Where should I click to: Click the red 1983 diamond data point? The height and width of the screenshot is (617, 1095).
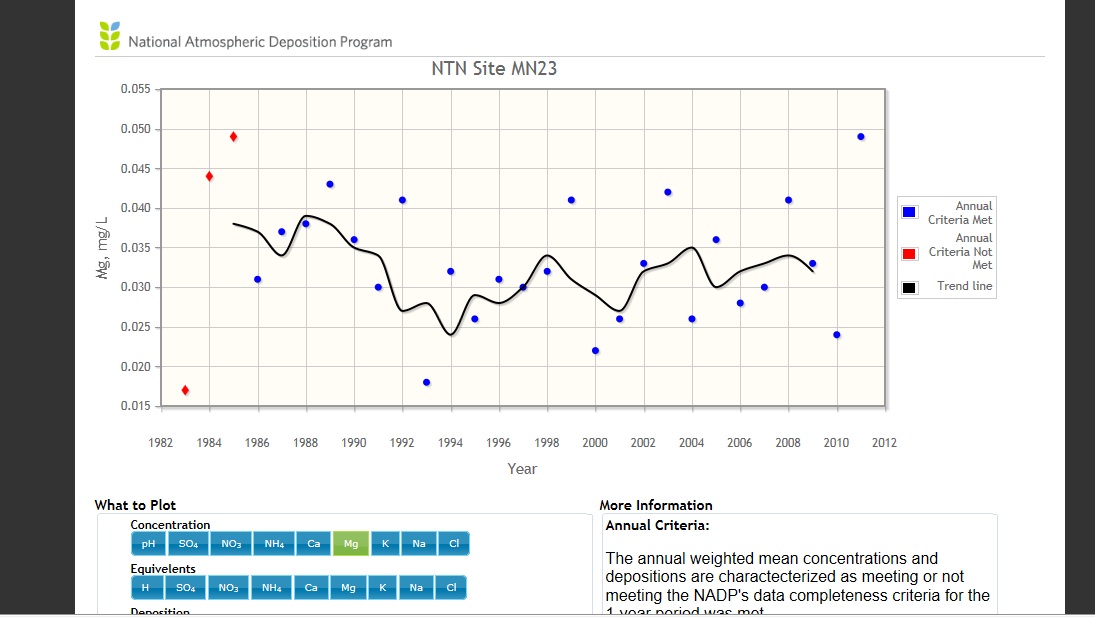point(185,390)
